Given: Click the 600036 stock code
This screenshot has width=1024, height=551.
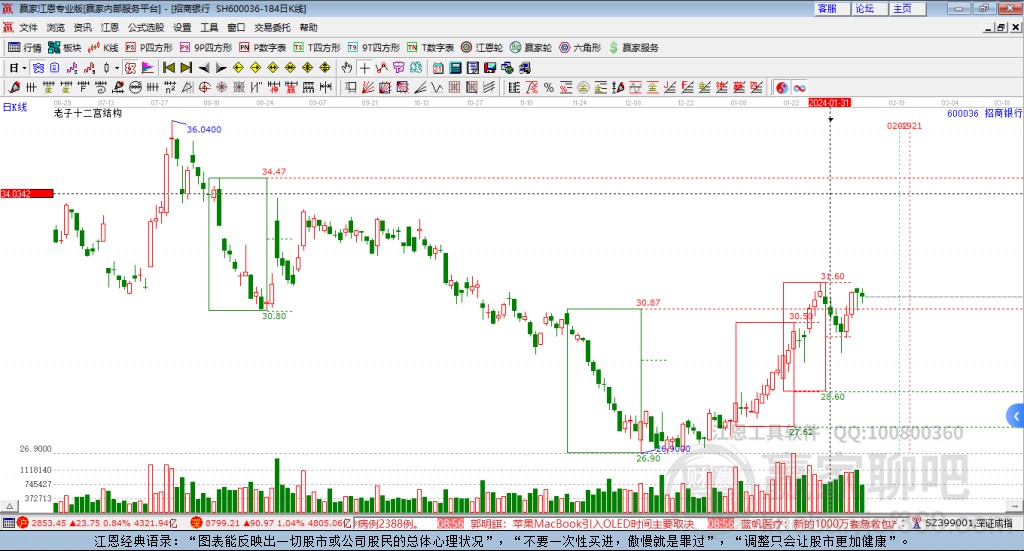Looking at the screenshot, I should click(x=963, y=113).
